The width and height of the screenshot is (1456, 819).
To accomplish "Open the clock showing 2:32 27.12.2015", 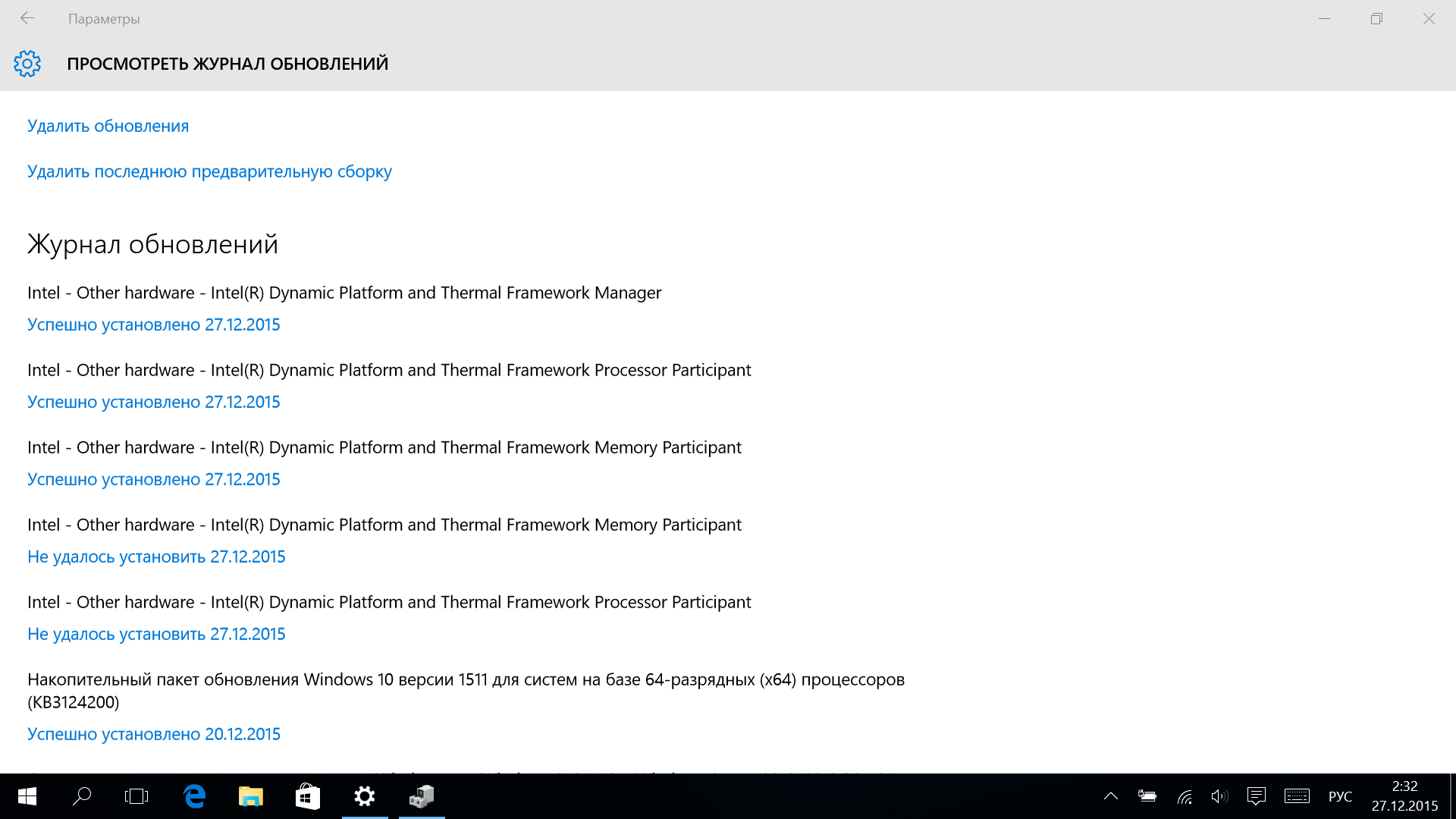I will (x=1404, y=796).
